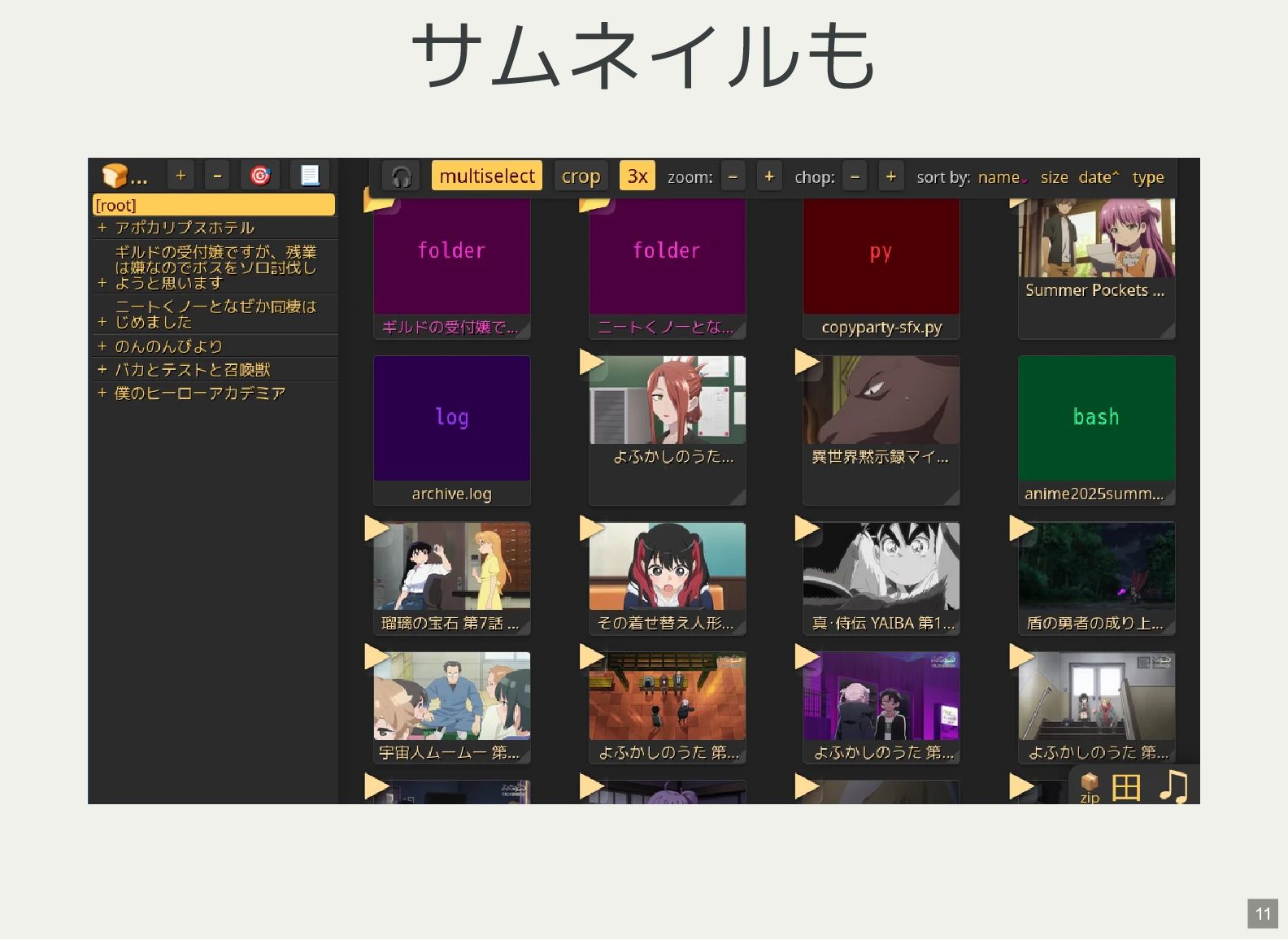The height and width of the screenshot is (940, 1288).
Task: Toggle the 3x resolution button
Action: [x=637, y=176]
